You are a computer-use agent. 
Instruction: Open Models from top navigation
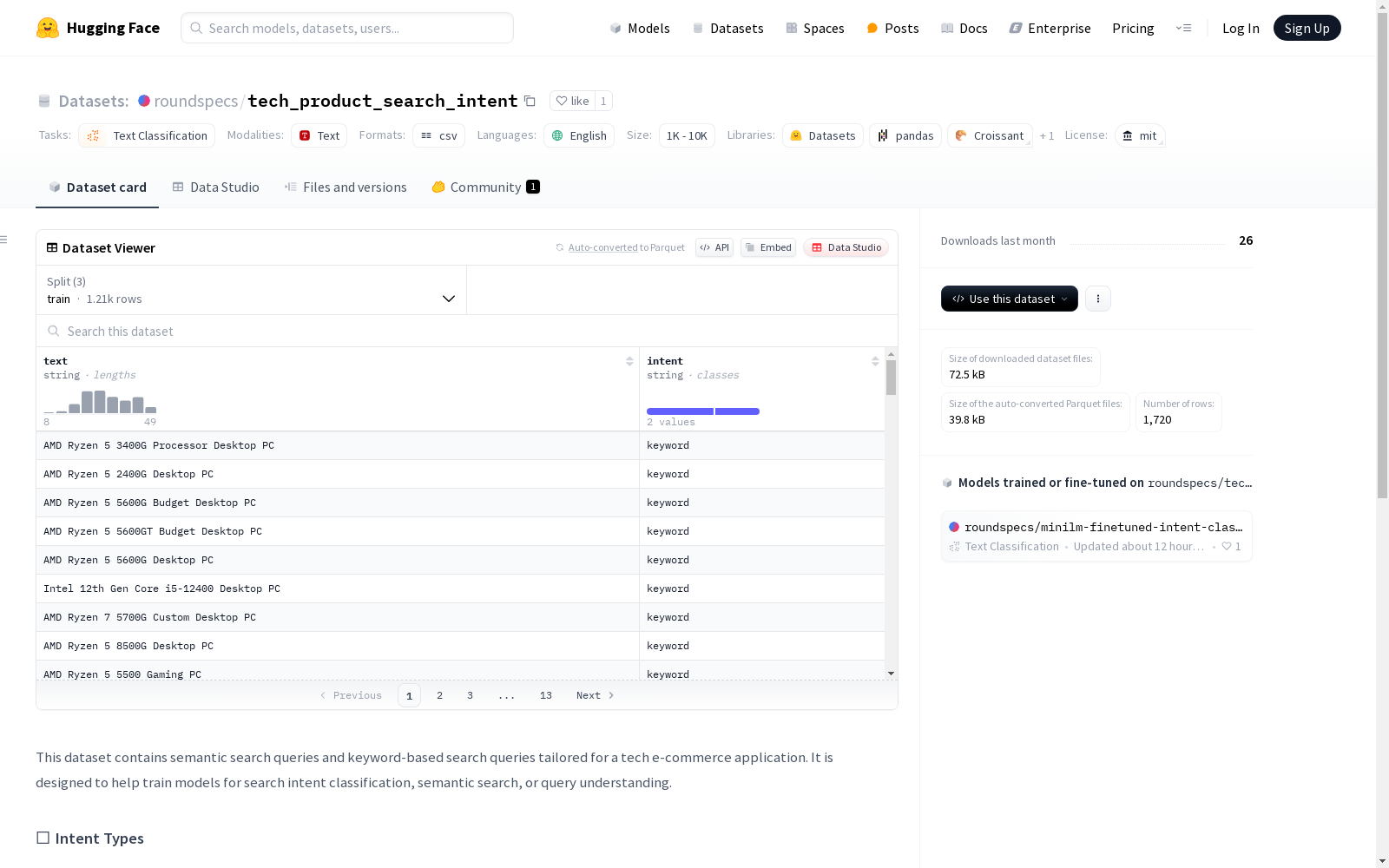640,28
